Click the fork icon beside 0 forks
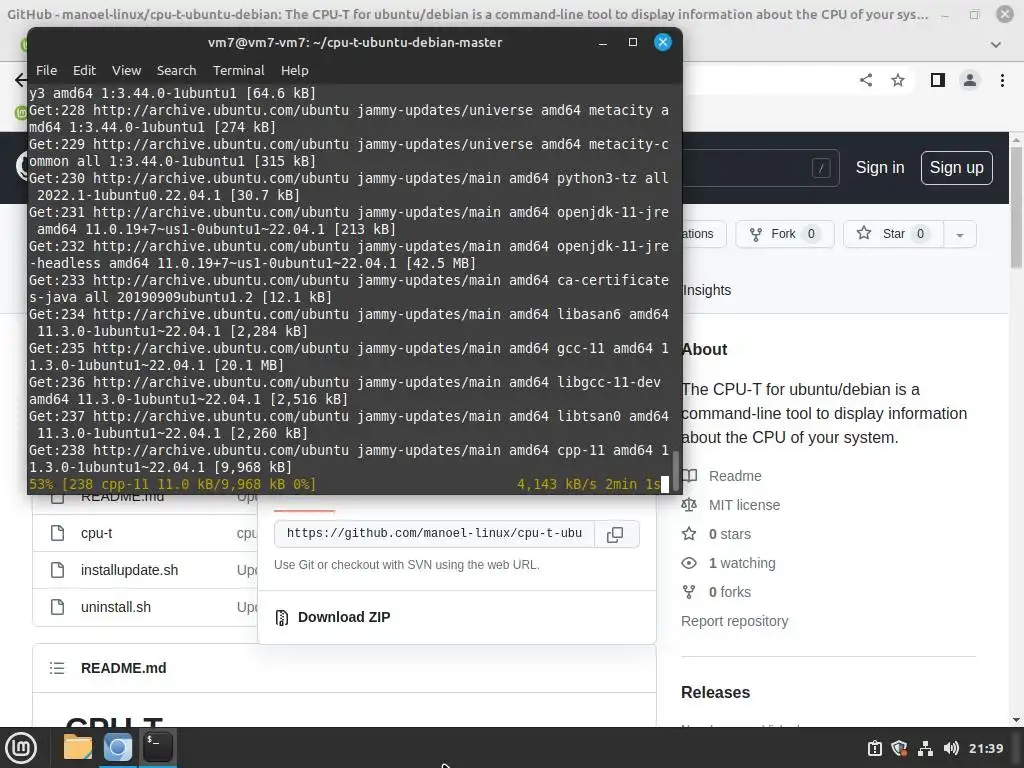 [x=689, y=592]
